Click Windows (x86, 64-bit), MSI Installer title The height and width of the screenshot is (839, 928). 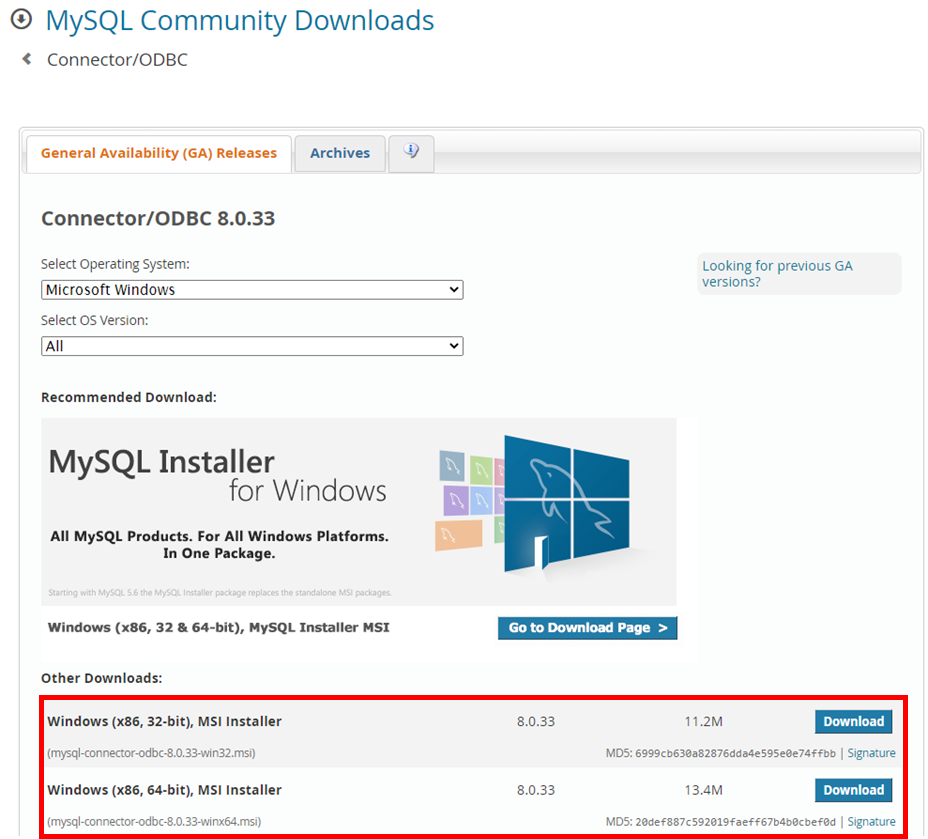click(x=165, y=790)
